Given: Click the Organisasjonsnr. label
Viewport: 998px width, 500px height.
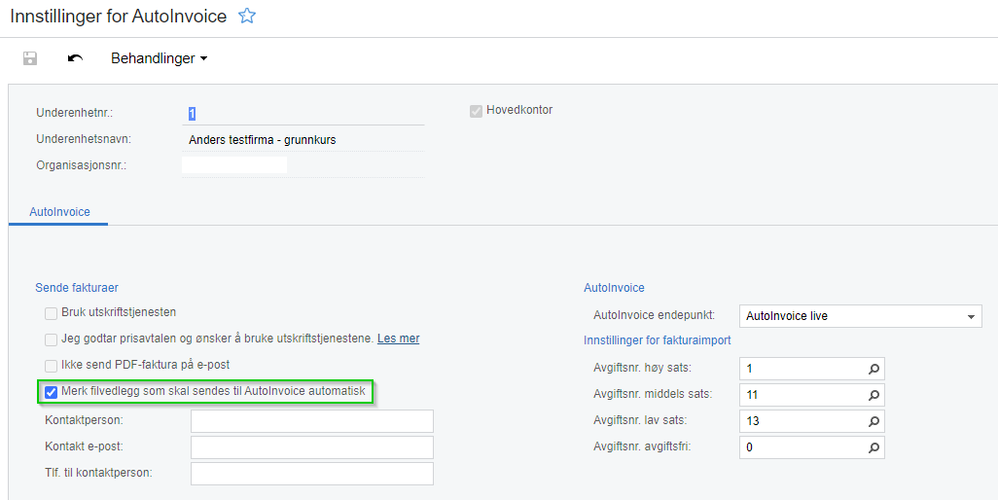Looking at the screenshot, I should (x=81, y=165).
